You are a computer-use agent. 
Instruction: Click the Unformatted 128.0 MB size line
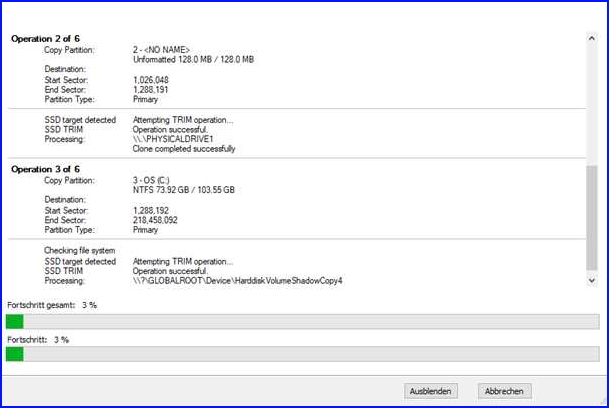192,58
